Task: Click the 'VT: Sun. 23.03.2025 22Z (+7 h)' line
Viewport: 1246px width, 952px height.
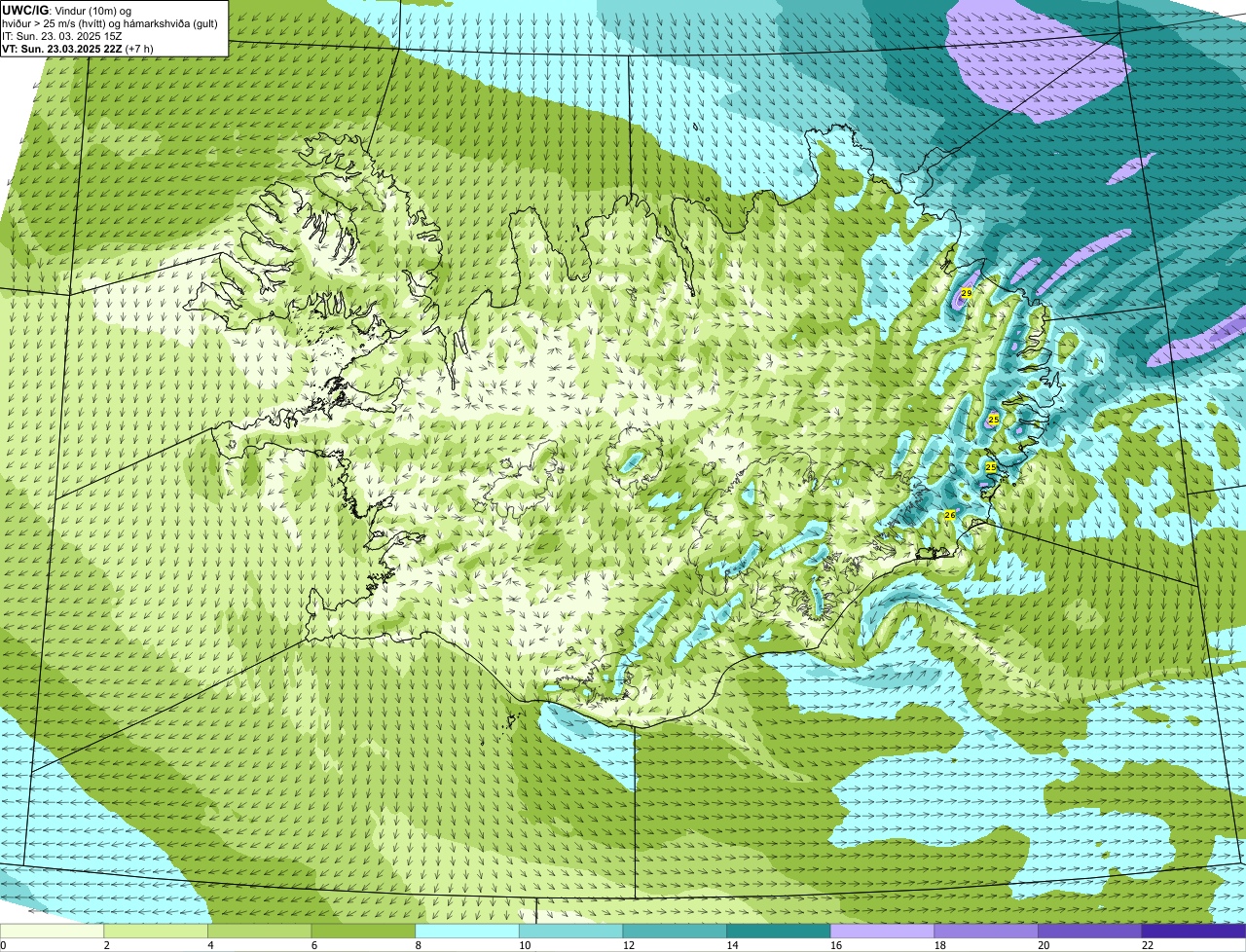Action: tap(77, 48)
